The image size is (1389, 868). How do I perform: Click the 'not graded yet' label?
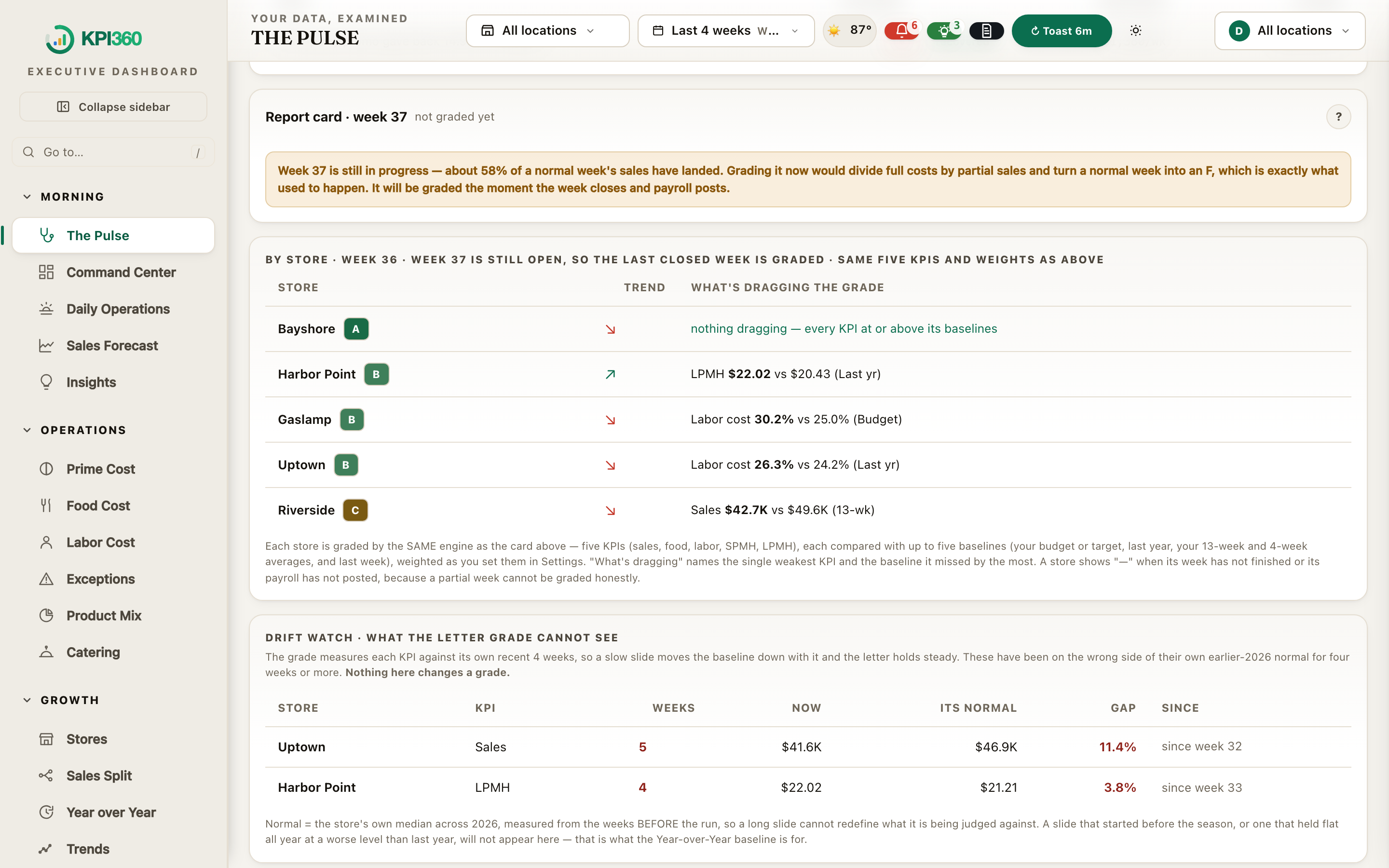pos(455,117)
